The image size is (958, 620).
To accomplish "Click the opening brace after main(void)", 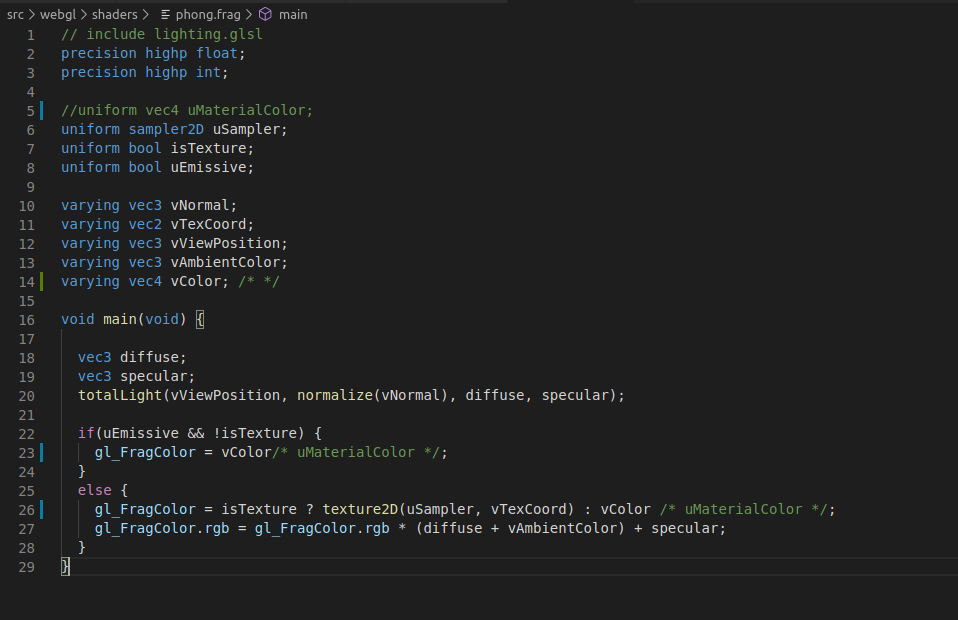I will click(200, 319).
